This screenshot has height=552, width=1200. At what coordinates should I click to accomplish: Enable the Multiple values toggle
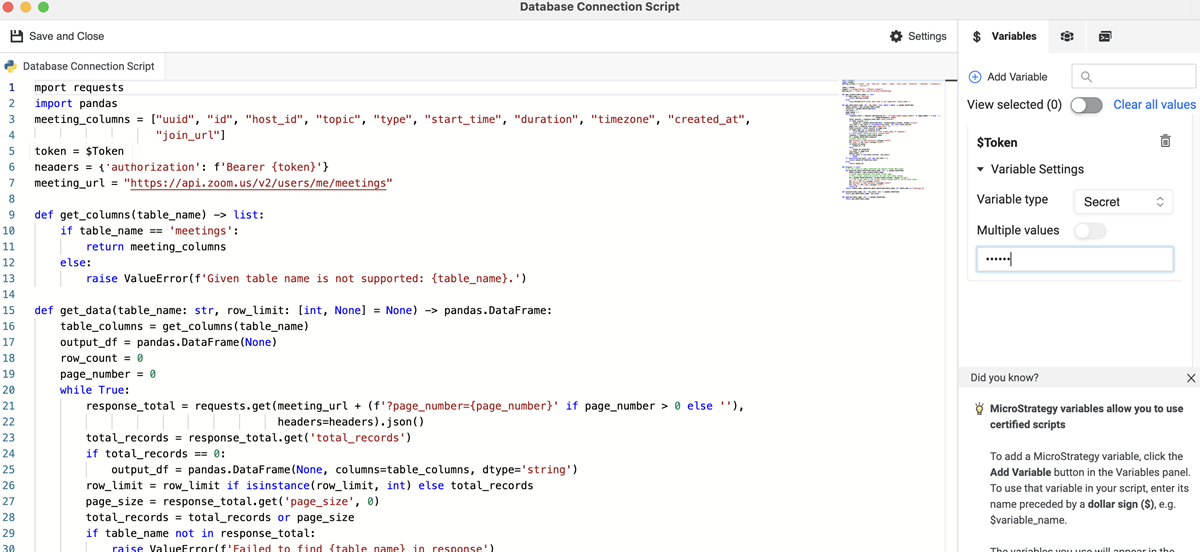click(1089, 231)
